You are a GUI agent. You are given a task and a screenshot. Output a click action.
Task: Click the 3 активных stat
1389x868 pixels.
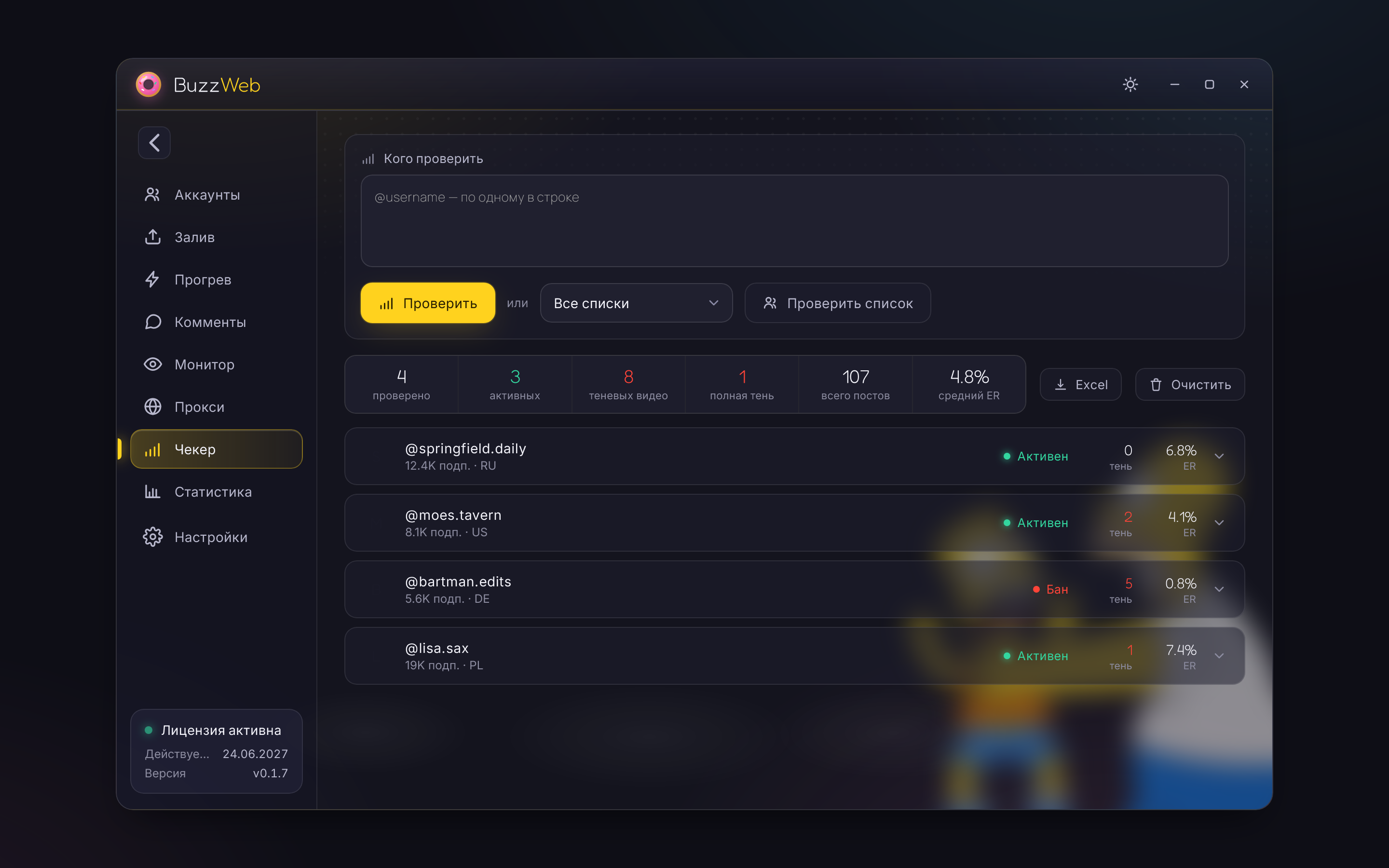click(x=515, y=385)
